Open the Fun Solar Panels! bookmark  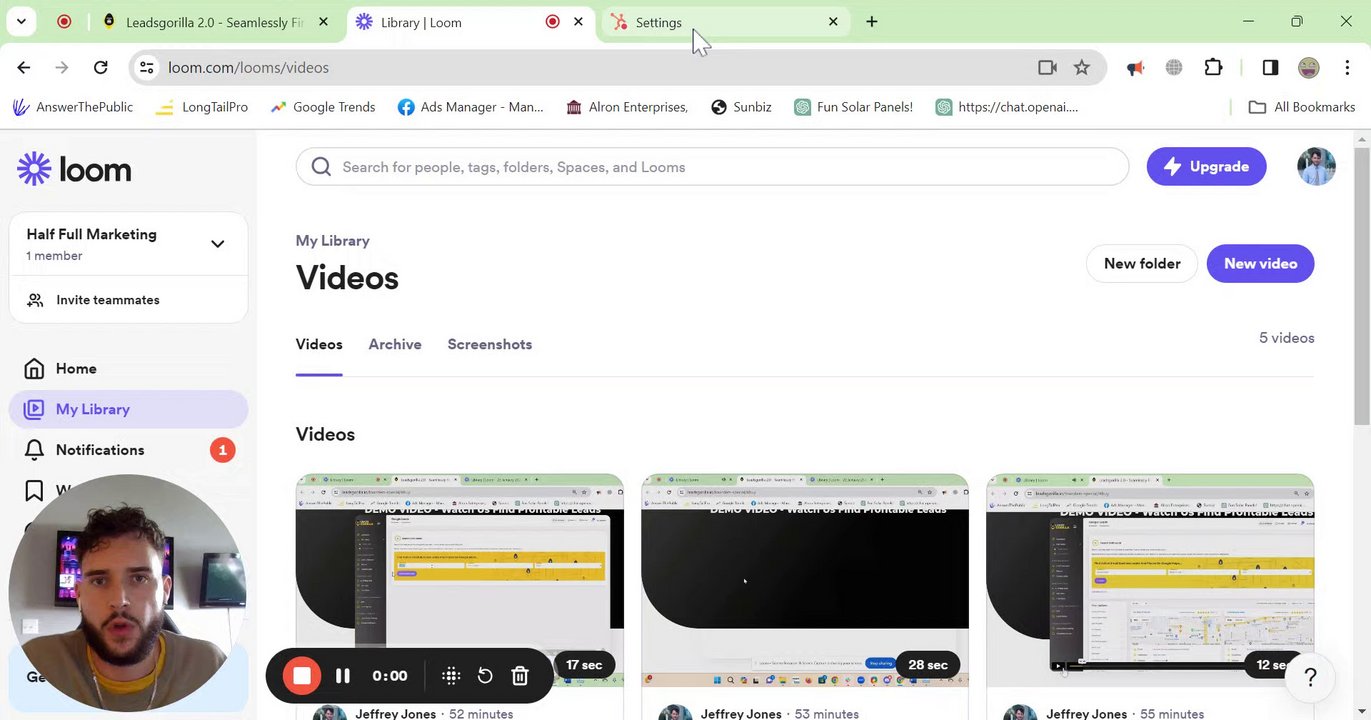coord(854,107)
